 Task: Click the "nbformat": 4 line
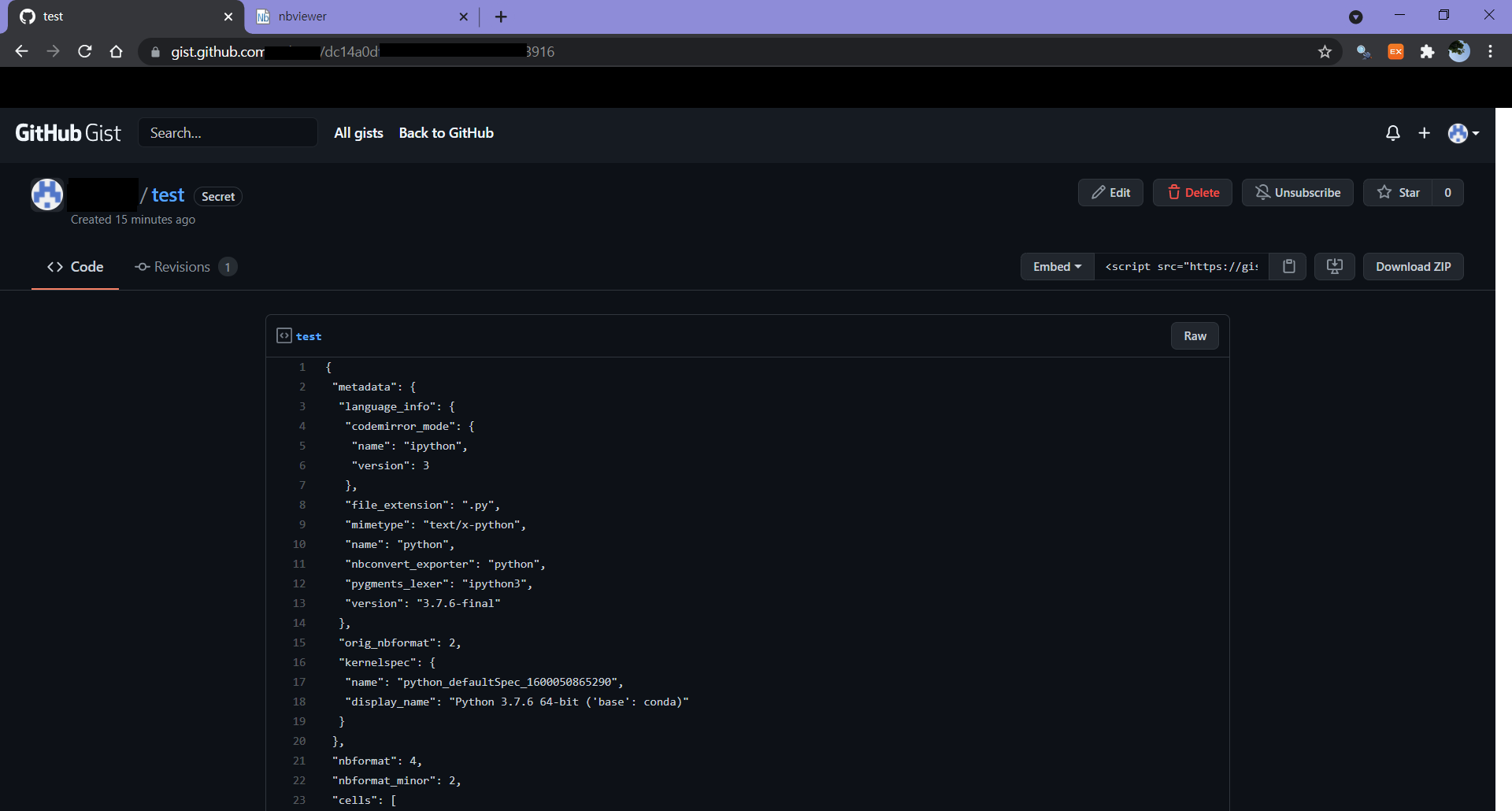tap(377, 761)
